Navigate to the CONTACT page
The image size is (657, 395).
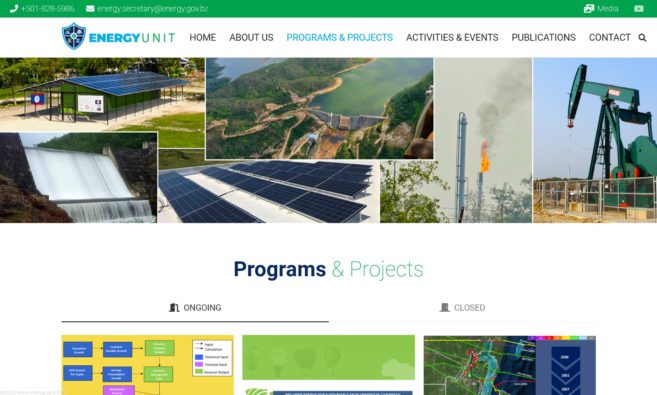tap(609, 38)
